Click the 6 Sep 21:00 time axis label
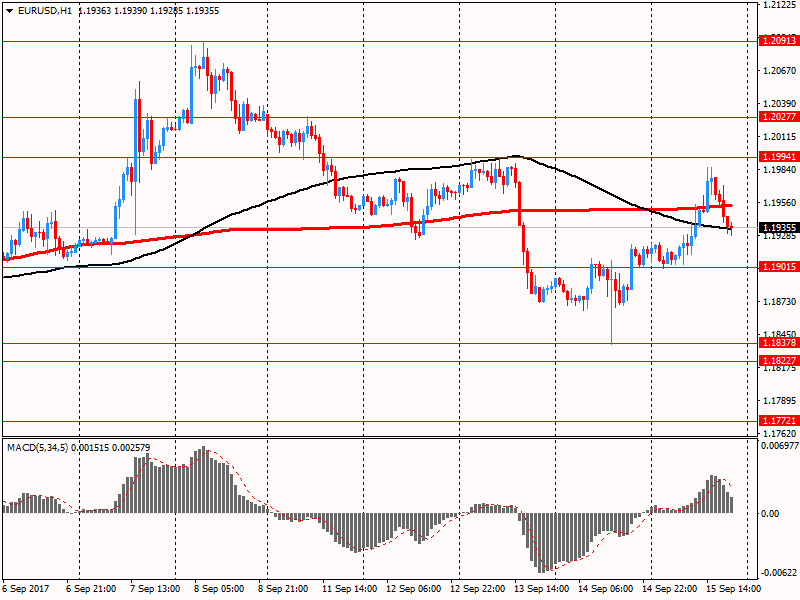 [91, 589]
